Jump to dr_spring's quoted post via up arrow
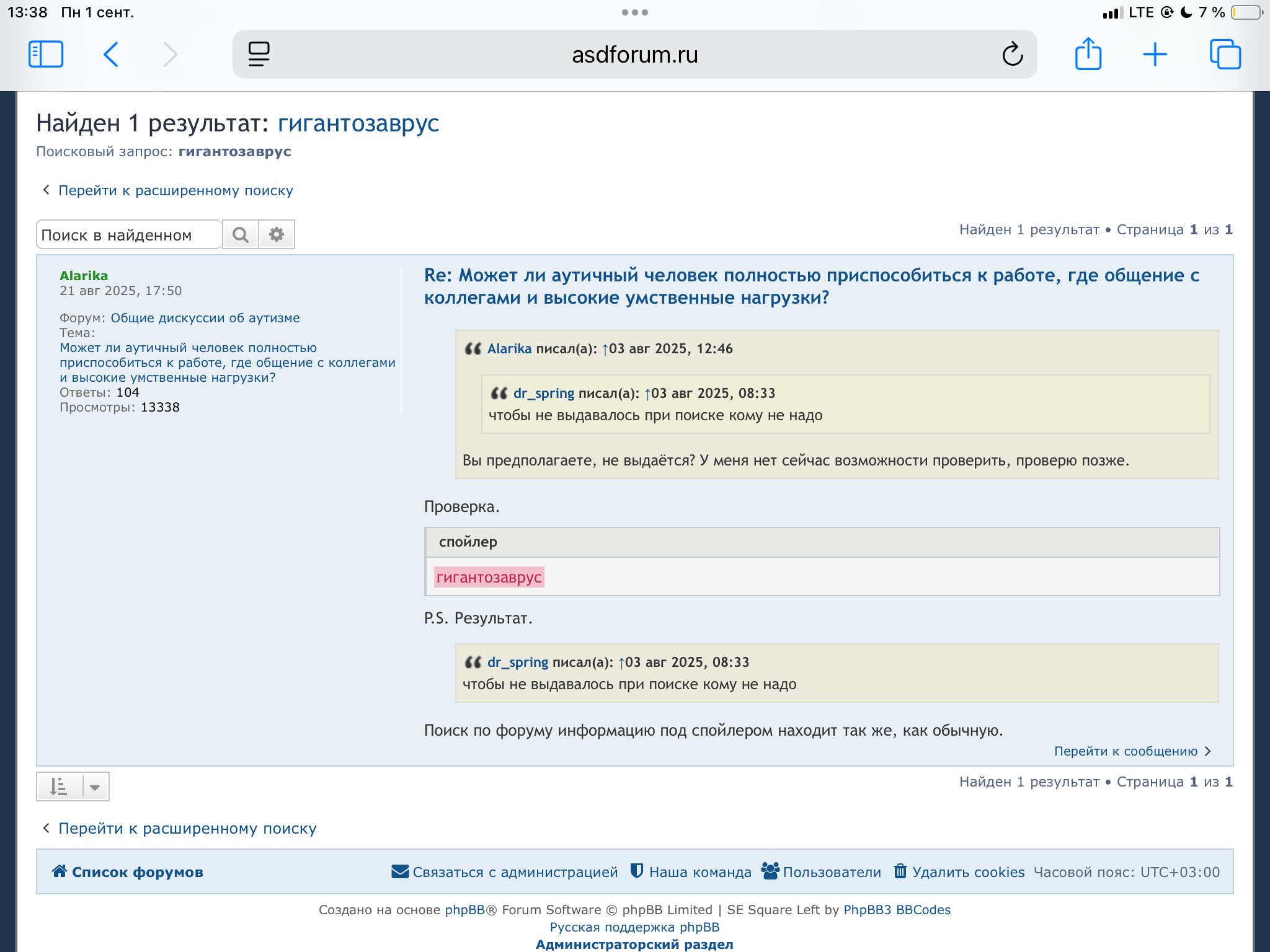This screenshot has width=1270, height=952. click(x=622, y=663)
